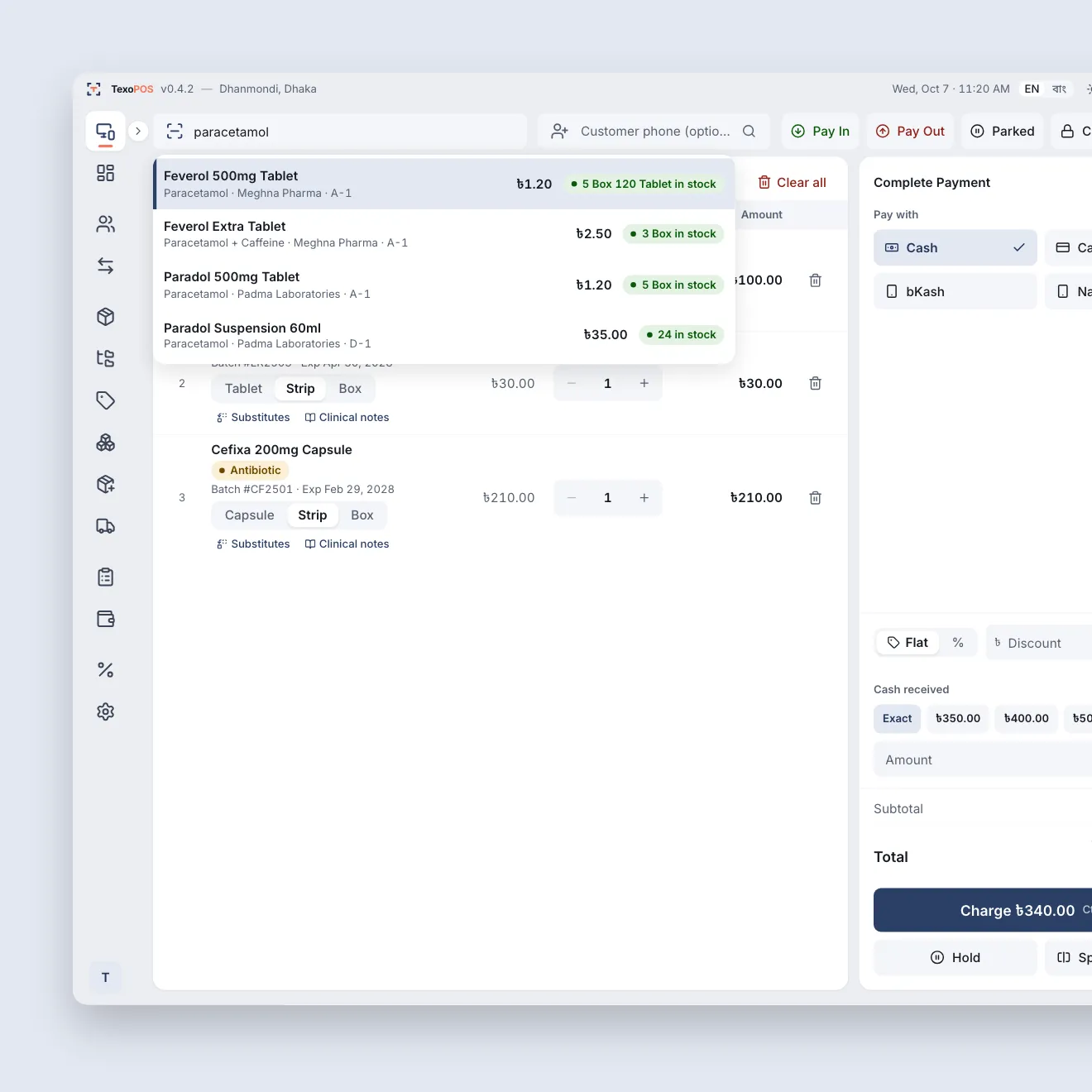Open the delivery truck icon in sidebar

105,526
